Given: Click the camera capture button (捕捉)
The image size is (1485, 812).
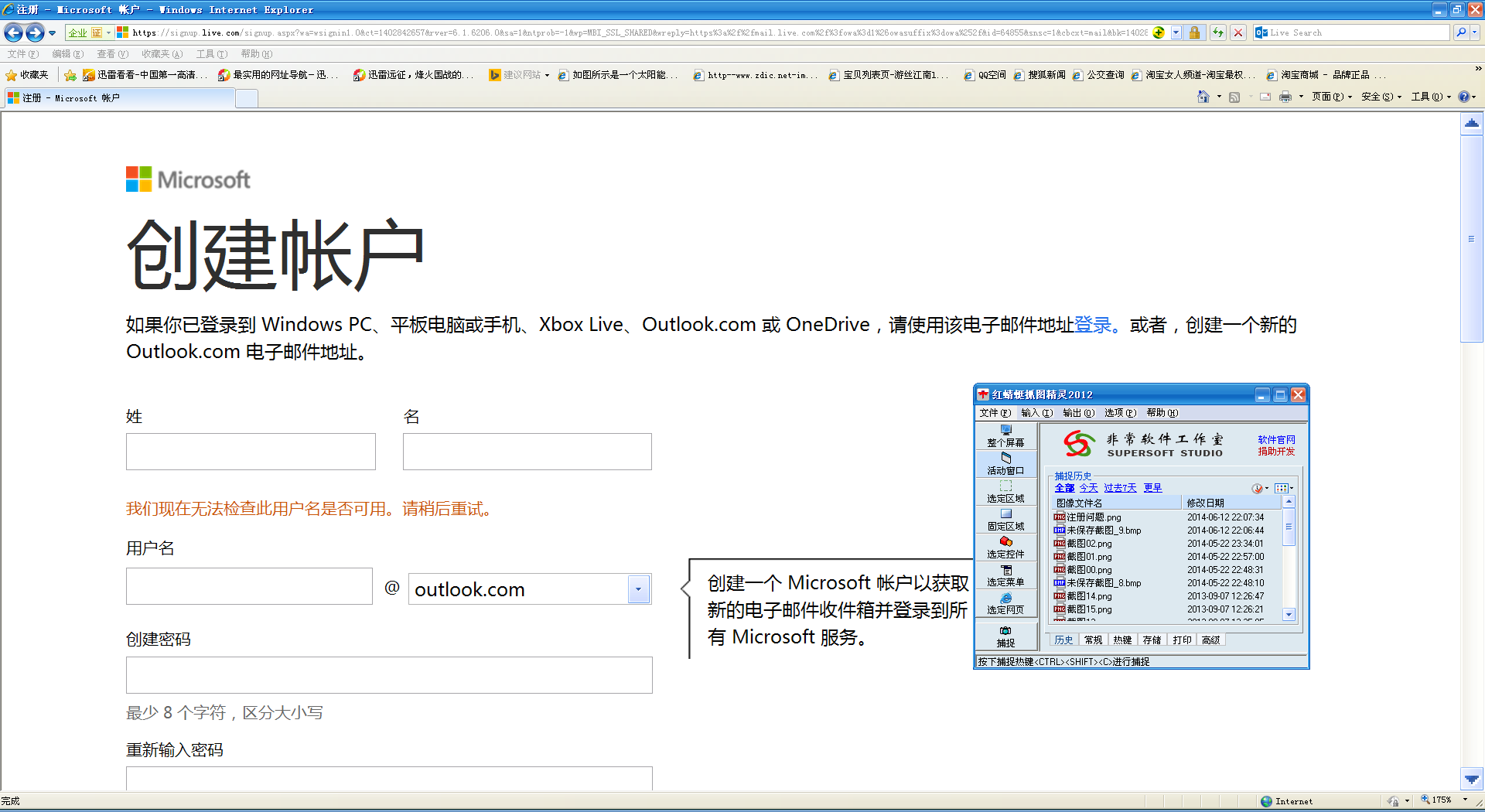Looking at the screenshot, I should point(1006,634).
